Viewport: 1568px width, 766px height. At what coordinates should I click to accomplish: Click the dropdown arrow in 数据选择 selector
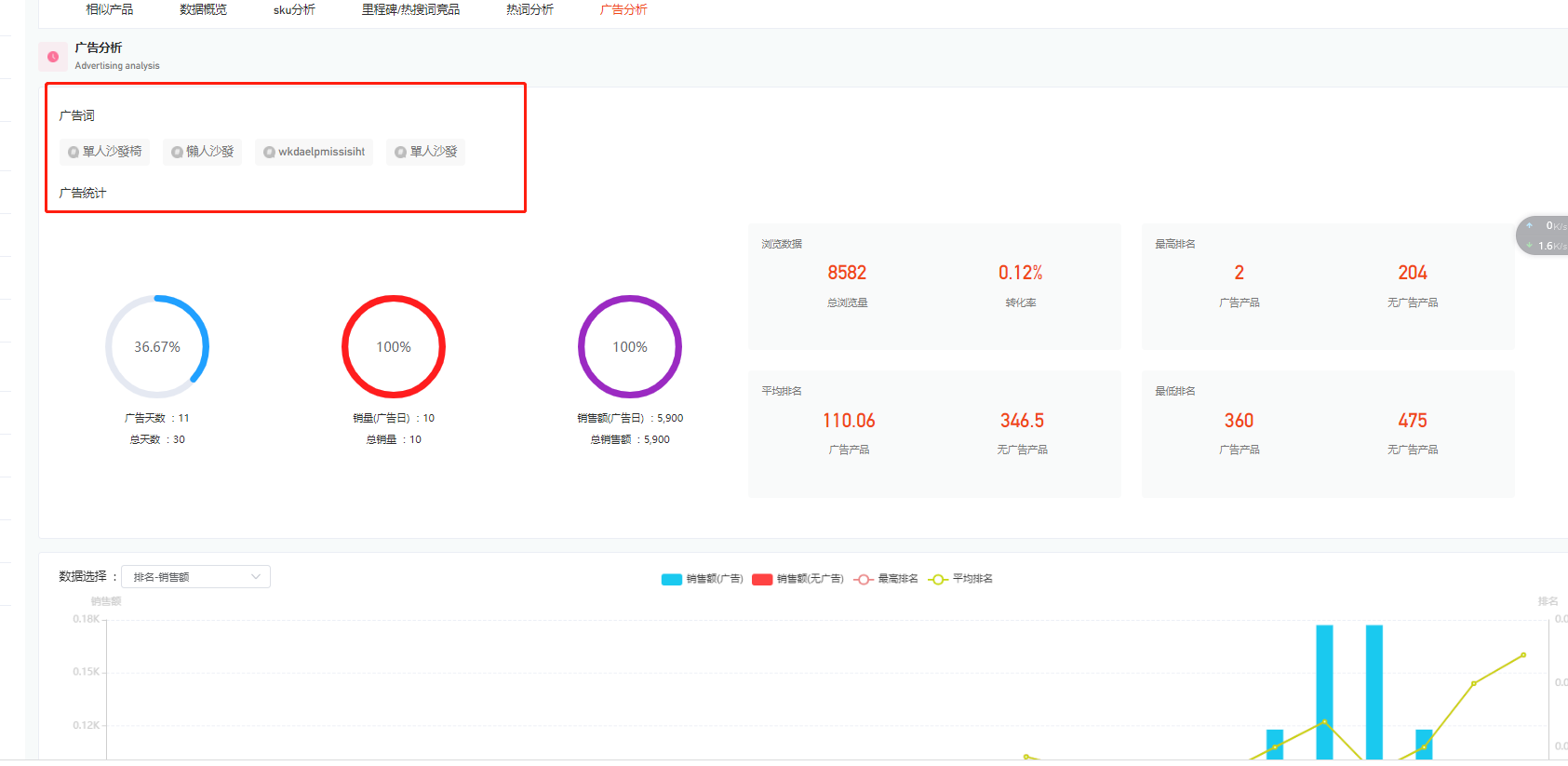point(256,577)
